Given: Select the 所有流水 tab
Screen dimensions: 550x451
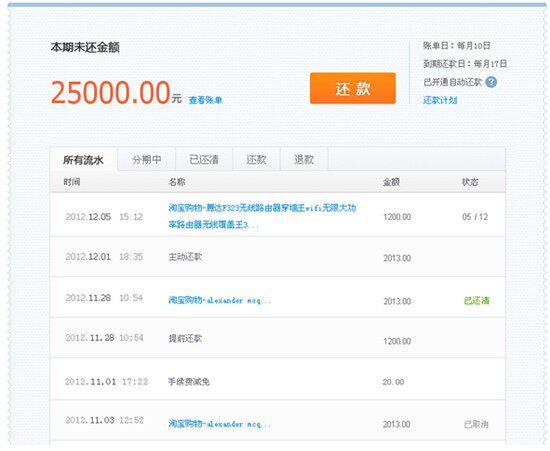Looking at the screenshot, I should [x=83, y=160].
